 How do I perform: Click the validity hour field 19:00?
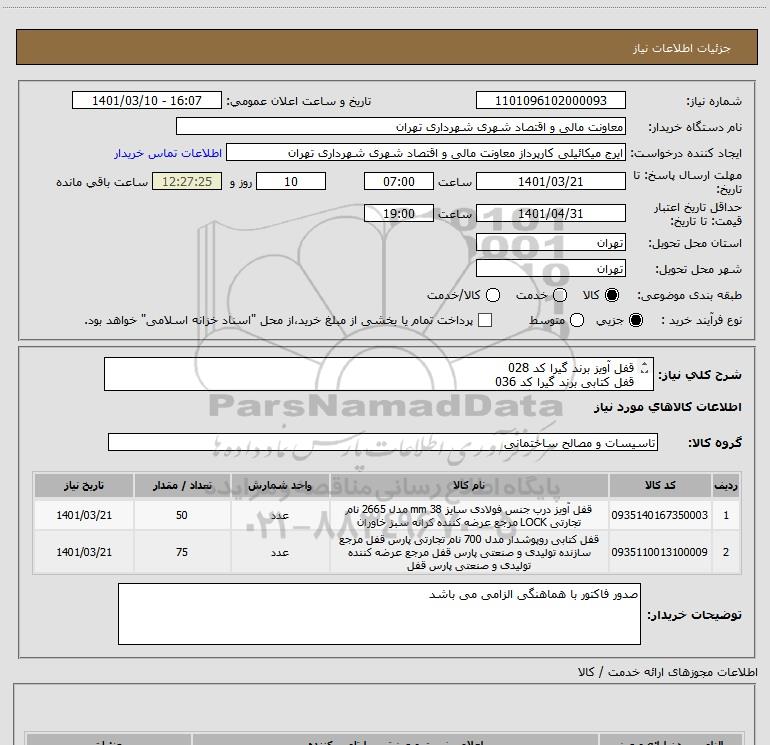pos(399,213)
